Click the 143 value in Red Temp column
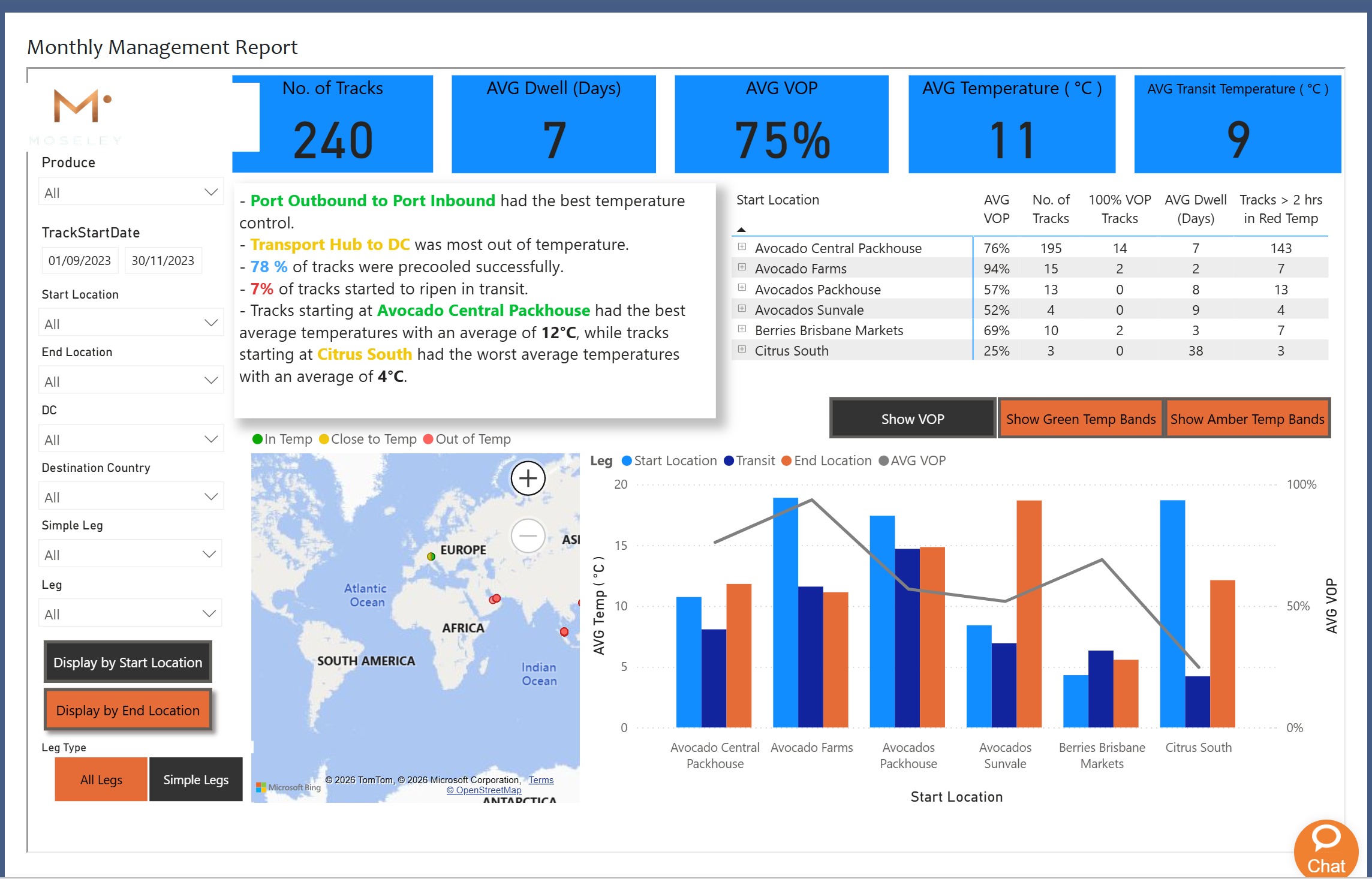The width and height of the screenshot is (1372, 879). [x=1281, y=248]
